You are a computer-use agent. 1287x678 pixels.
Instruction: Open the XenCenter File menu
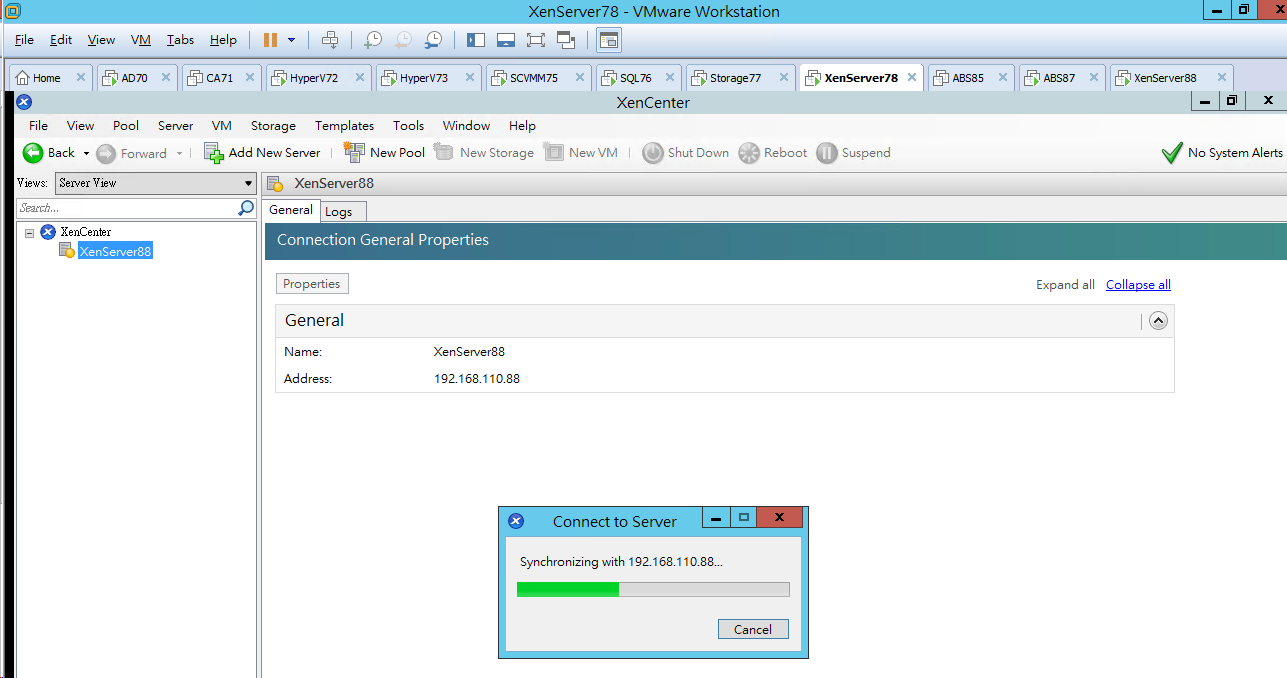click(x=38, y=125)
